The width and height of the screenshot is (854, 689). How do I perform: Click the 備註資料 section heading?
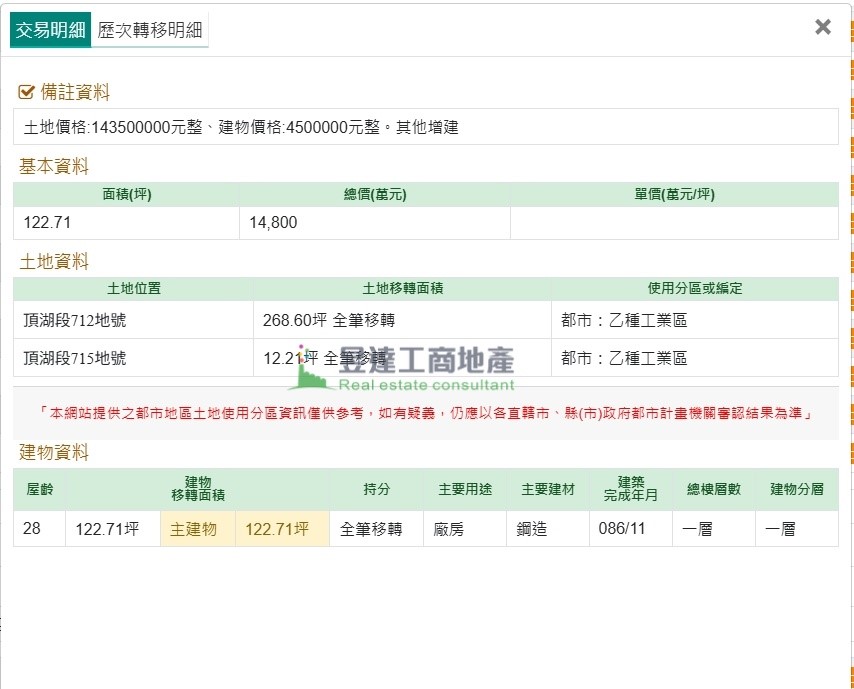[x=75, y=93]
